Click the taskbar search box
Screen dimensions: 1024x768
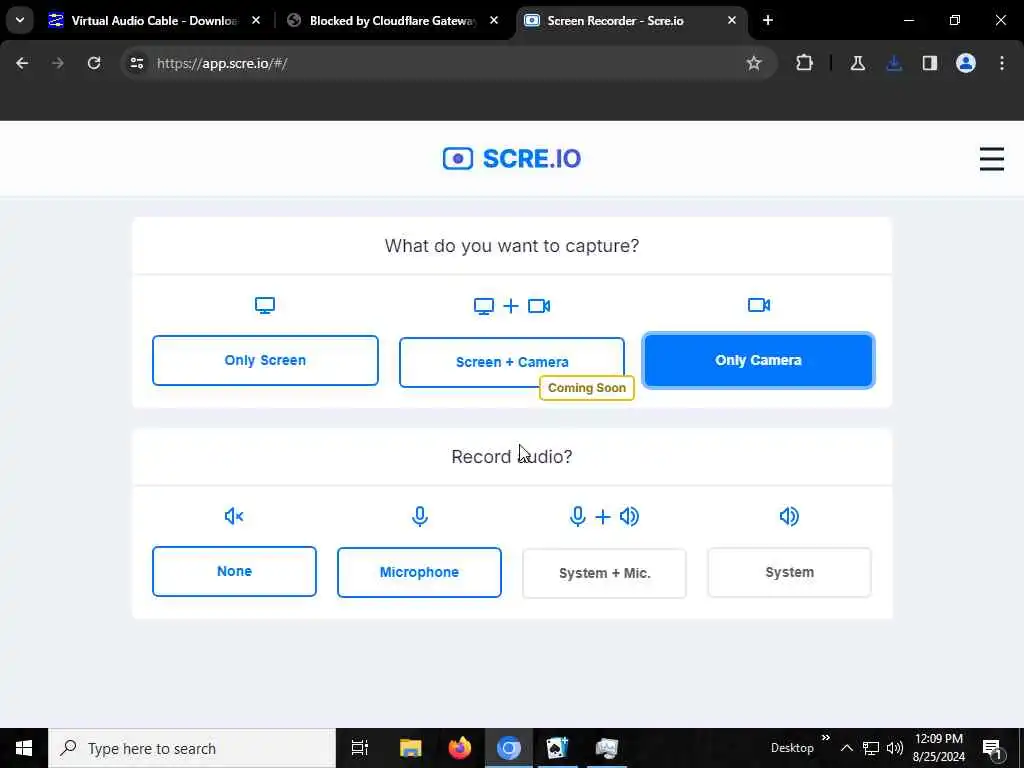pos(192,748)
